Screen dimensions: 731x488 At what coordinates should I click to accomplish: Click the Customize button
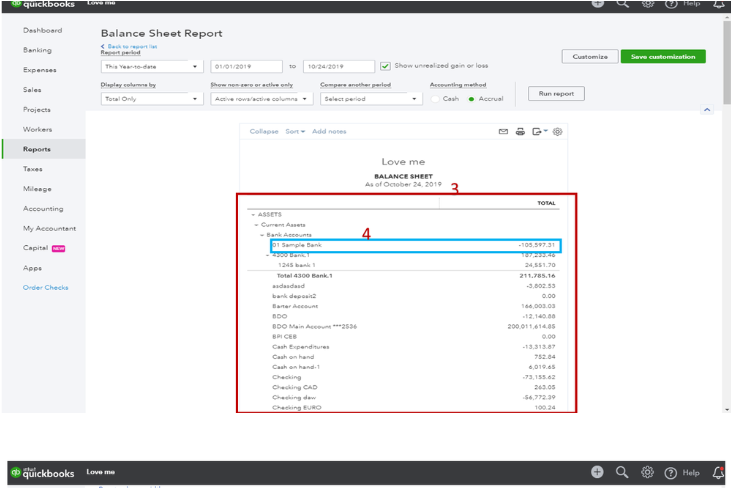[590, 56]
